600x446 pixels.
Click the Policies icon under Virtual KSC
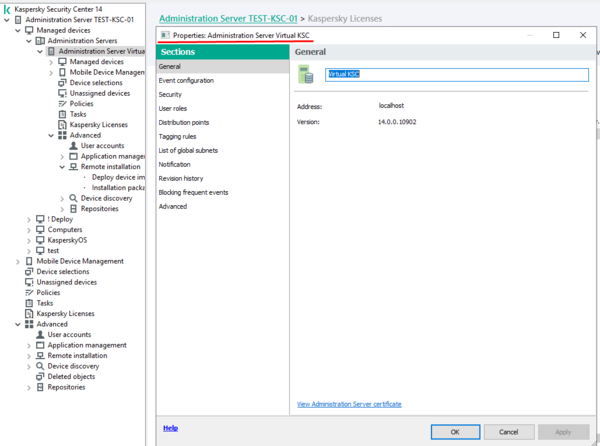point(62,104)
